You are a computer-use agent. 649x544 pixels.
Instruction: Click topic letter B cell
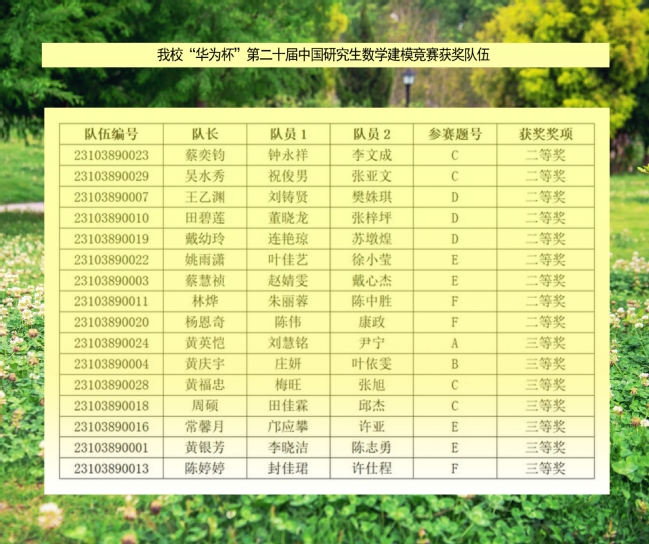[455, 364]
